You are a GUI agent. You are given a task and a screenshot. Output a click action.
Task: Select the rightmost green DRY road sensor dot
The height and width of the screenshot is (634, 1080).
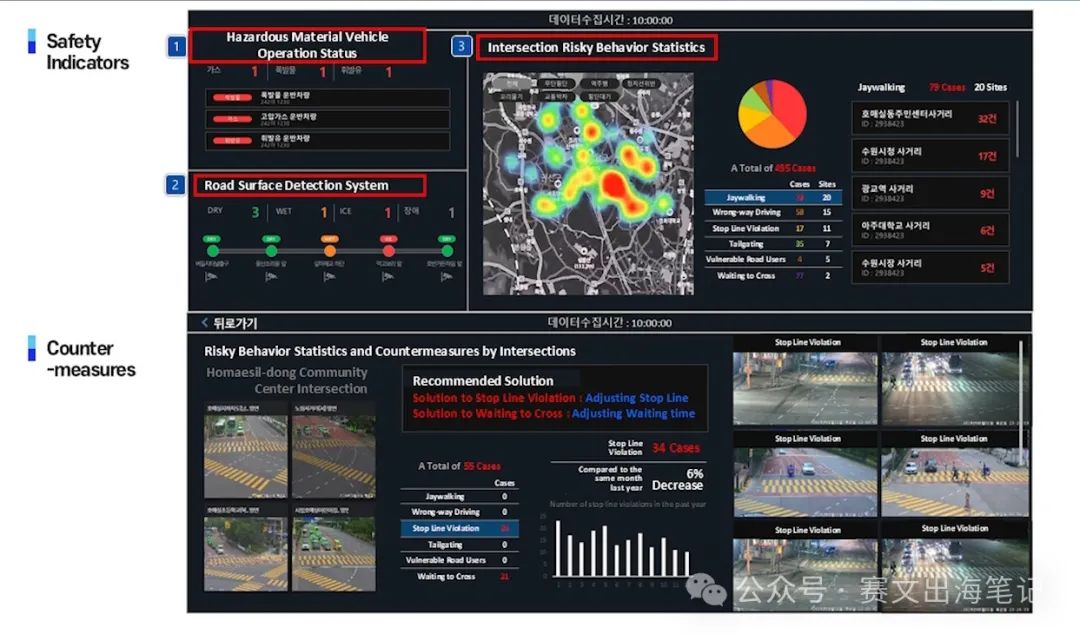tap(447, 251)
